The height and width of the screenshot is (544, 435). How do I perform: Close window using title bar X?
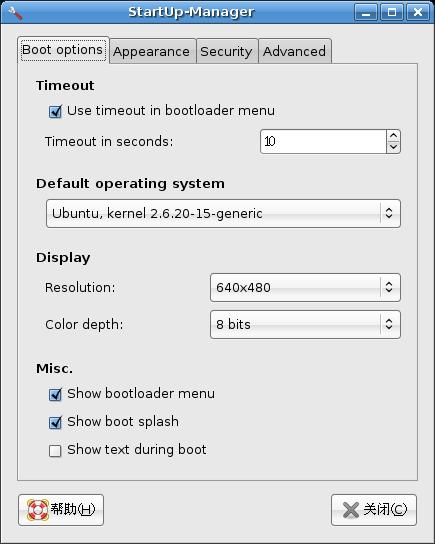click(x=418, y=12)
